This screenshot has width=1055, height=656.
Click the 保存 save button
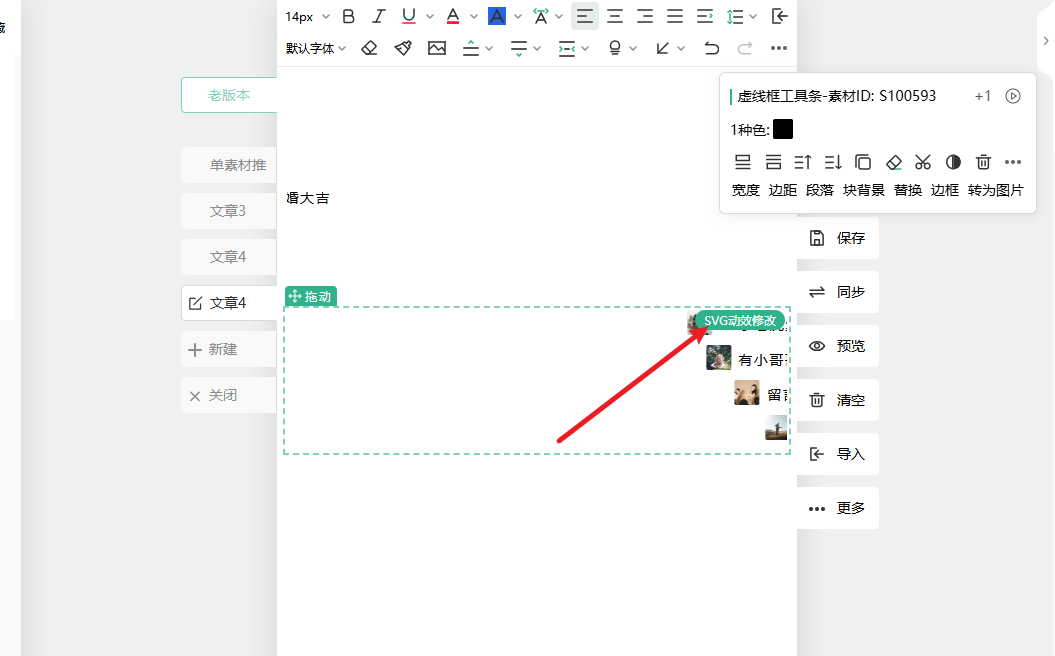pyautogui.click(x=838, y=238)
